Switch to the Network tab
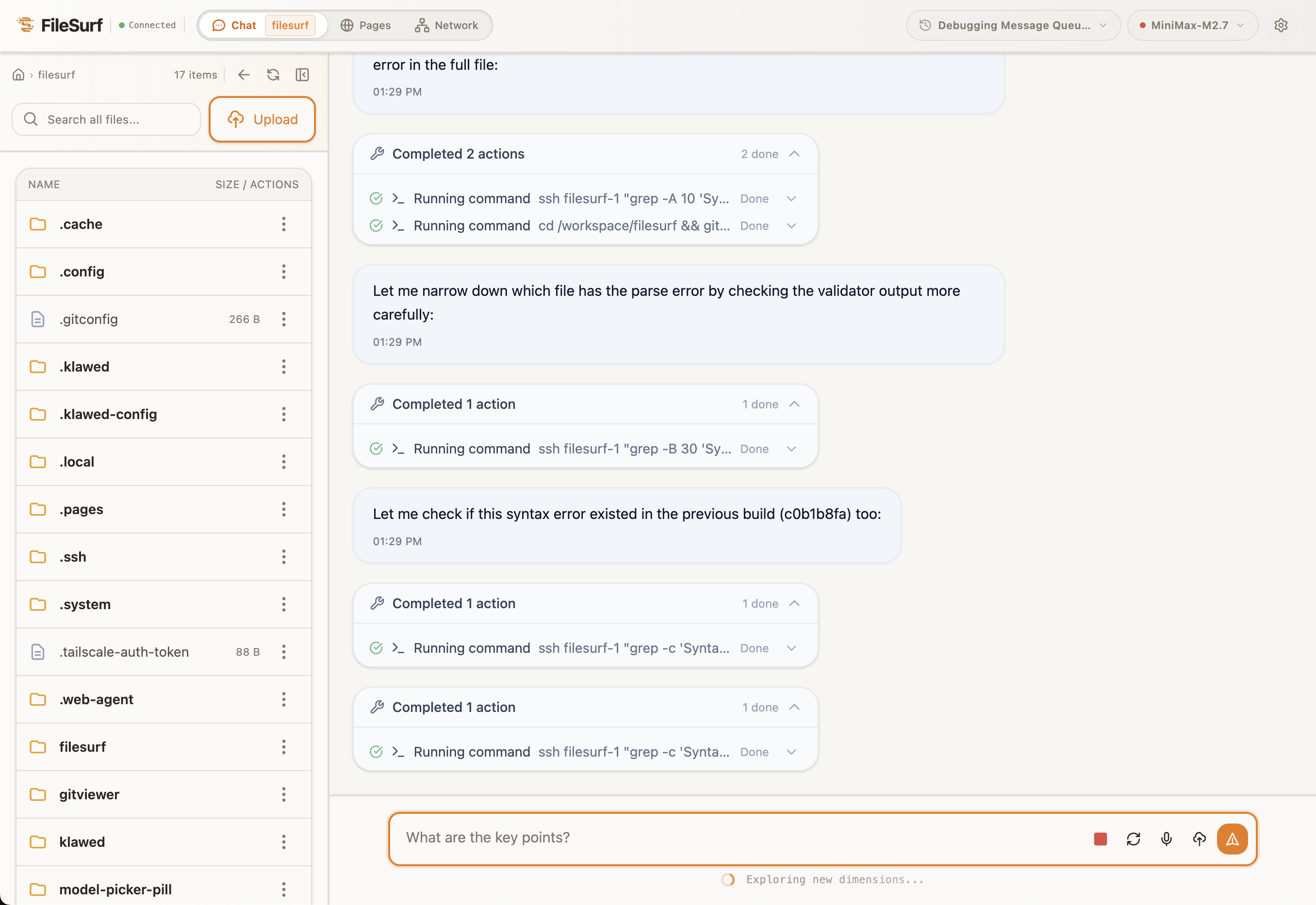The image size is (1316, 905). click(446, 26)
